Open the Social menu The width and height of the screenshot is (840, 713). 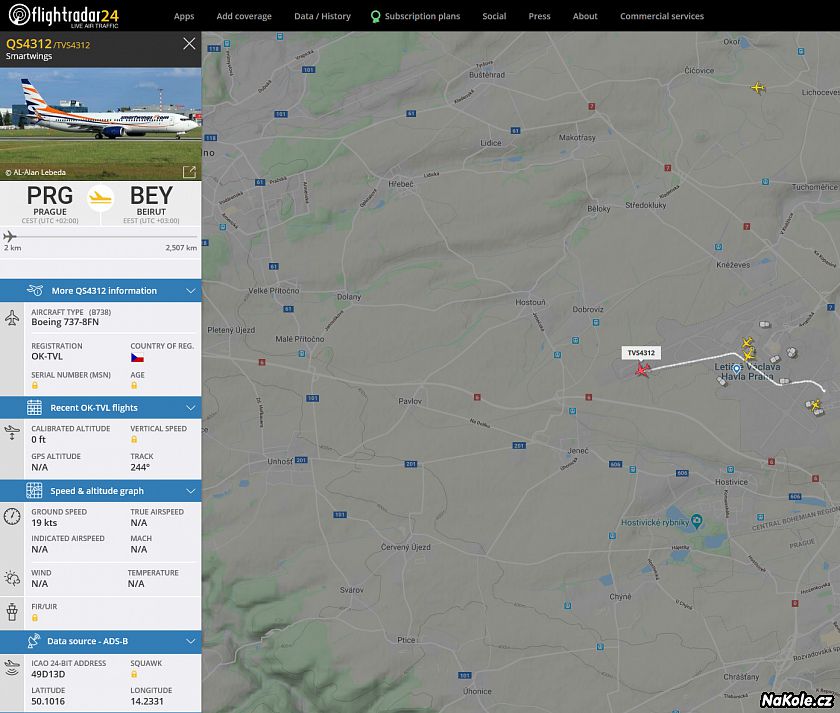[x=494, y=16]
